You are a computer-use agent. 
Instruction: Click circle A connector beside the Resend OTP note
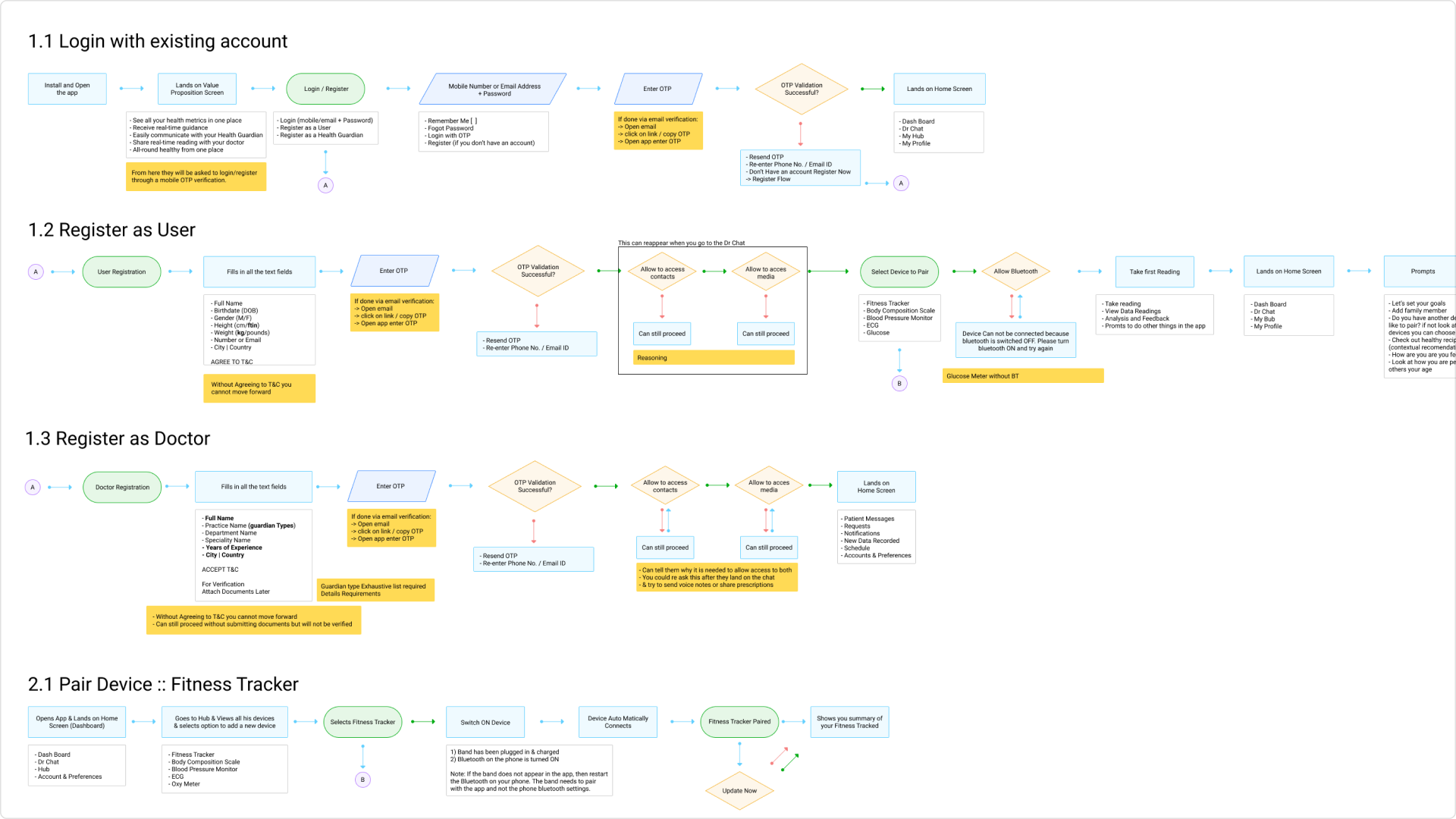(901, 183)
